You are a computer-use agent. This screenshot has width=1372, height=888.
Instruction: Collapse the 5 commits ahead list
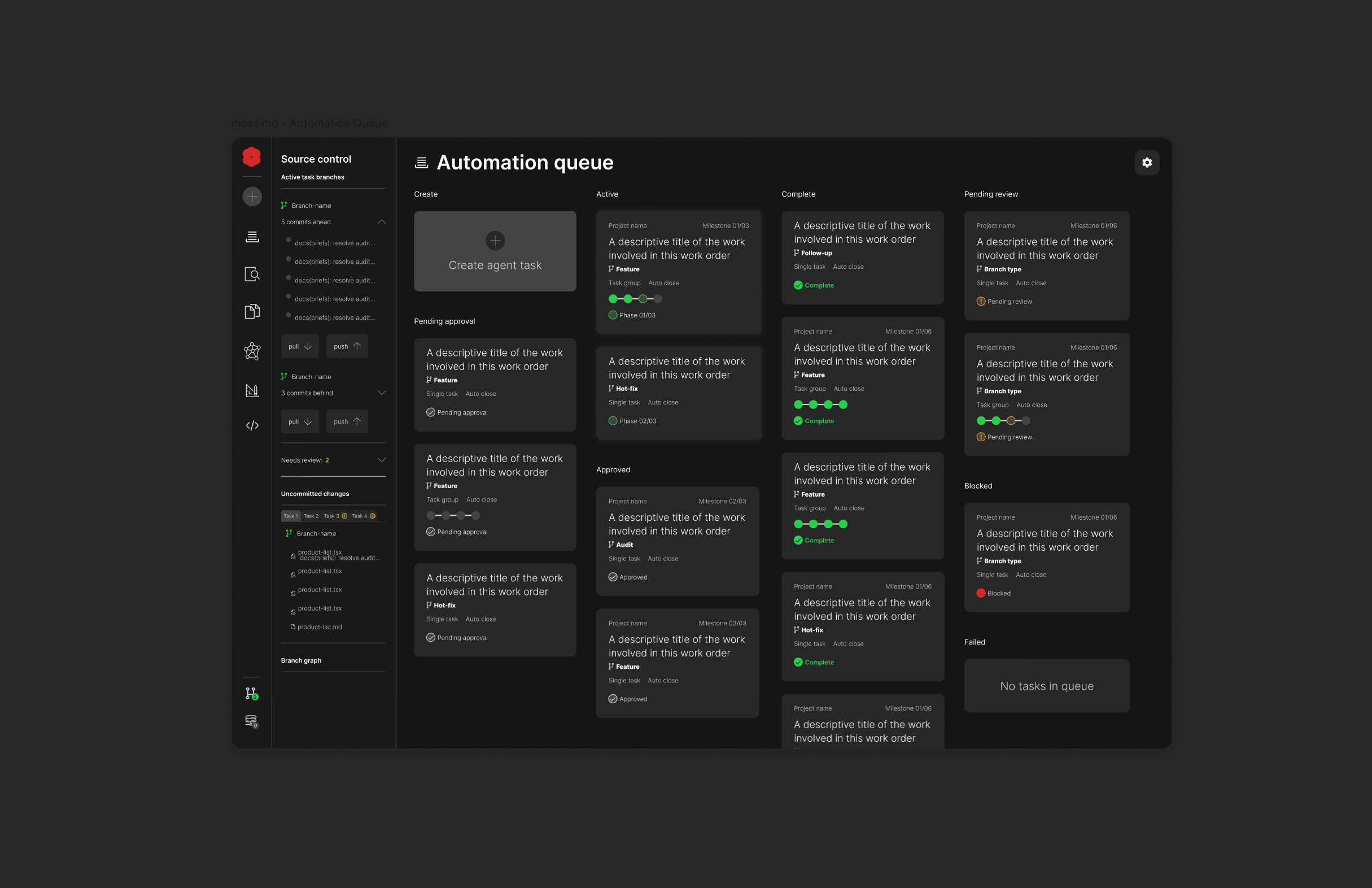(x=382, y=221)
